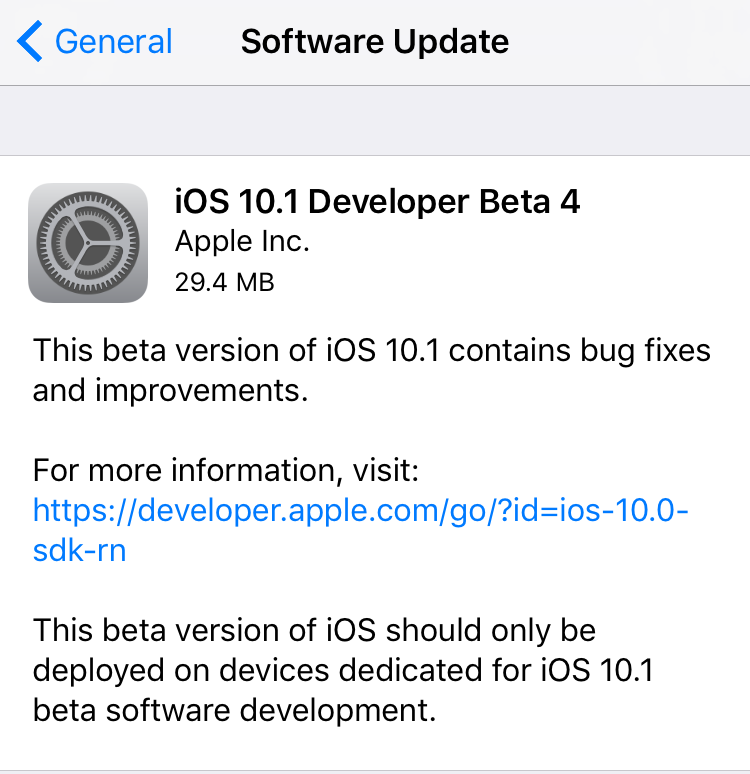The height and width of the screenshot is (774, 750).
Task: Tap the word 'Update' in the title
Action: (451, 42)
